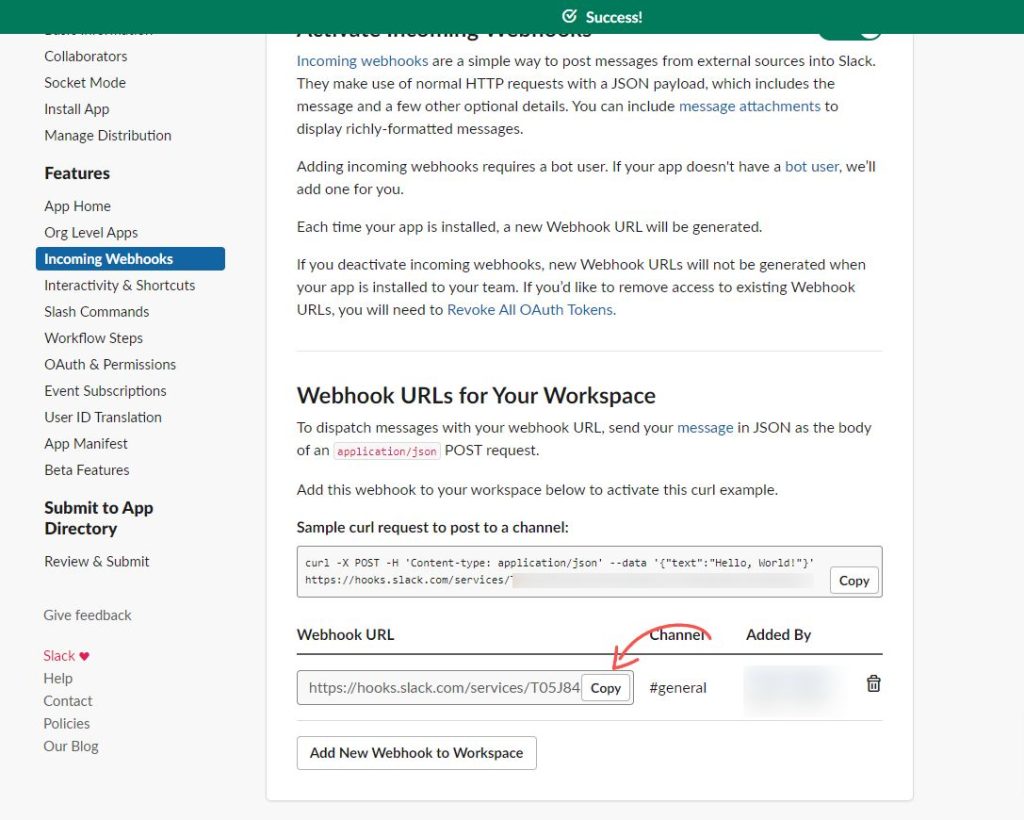This screenshot has height=820, width=1024.
Task: Open the Incoming webhooks documentation link
Action: [x=362, y=61]
